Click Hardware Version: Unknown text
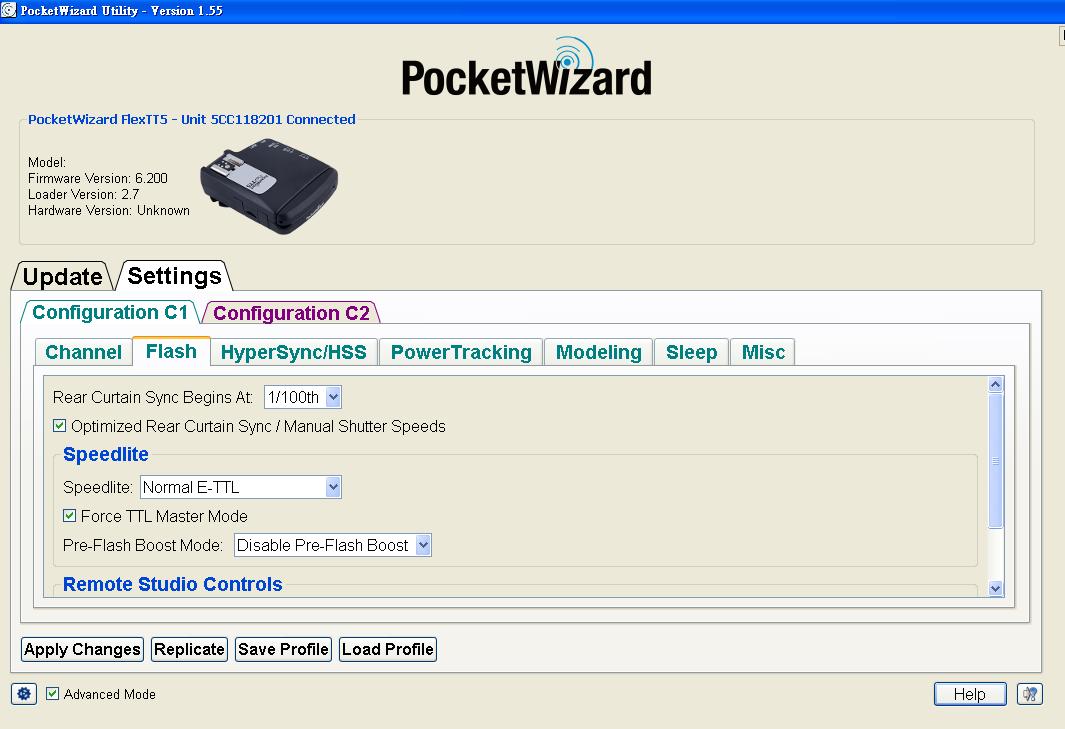This screenshot has height=729, width=1065. [109, 211]
